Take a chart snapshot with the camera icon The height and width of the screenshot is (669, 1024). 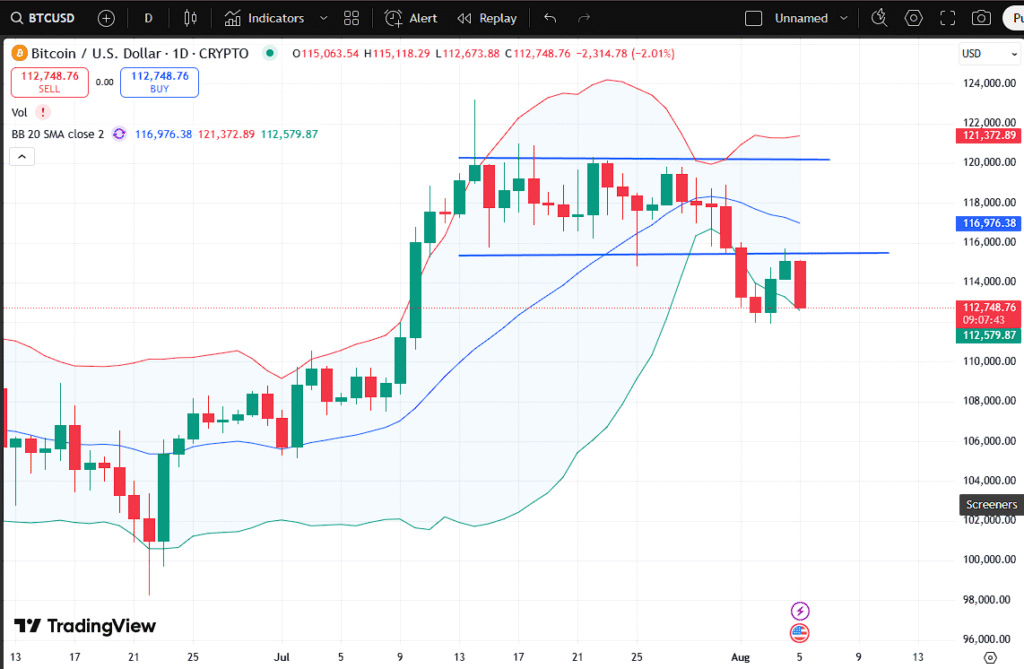coord(982,18)
